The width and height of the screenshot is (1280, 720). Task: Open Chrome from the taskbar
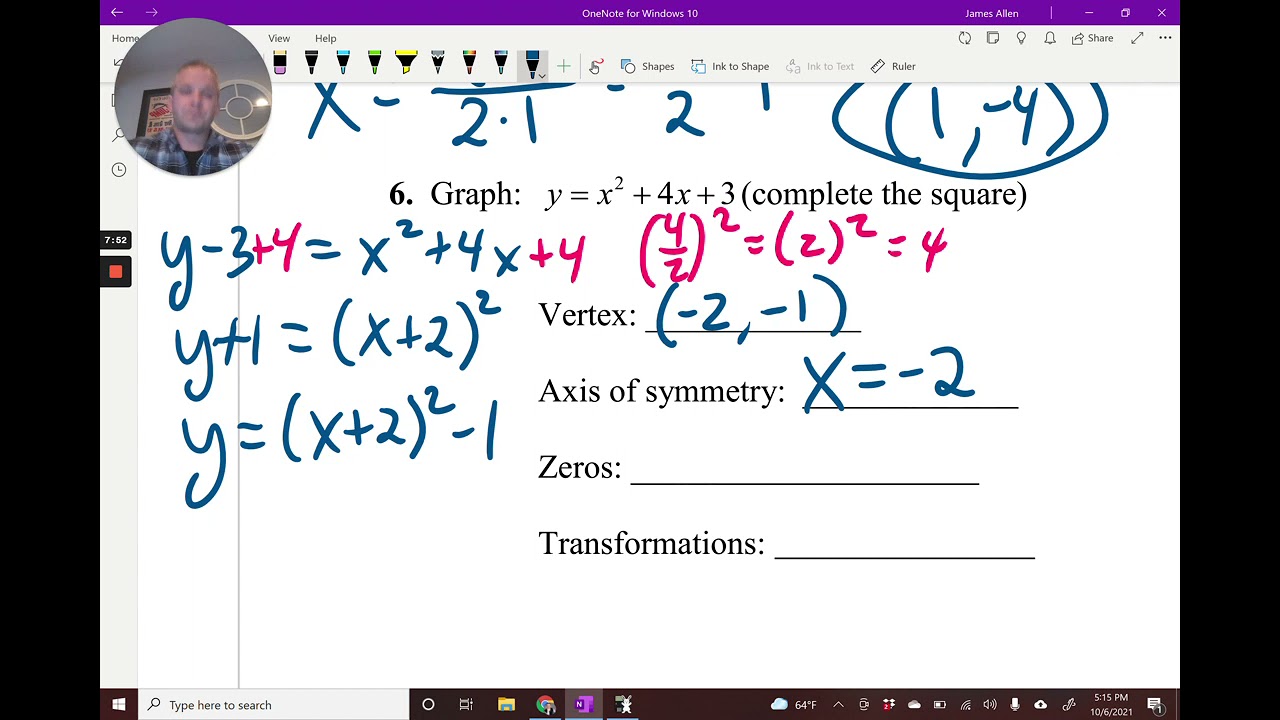[545, 705]
